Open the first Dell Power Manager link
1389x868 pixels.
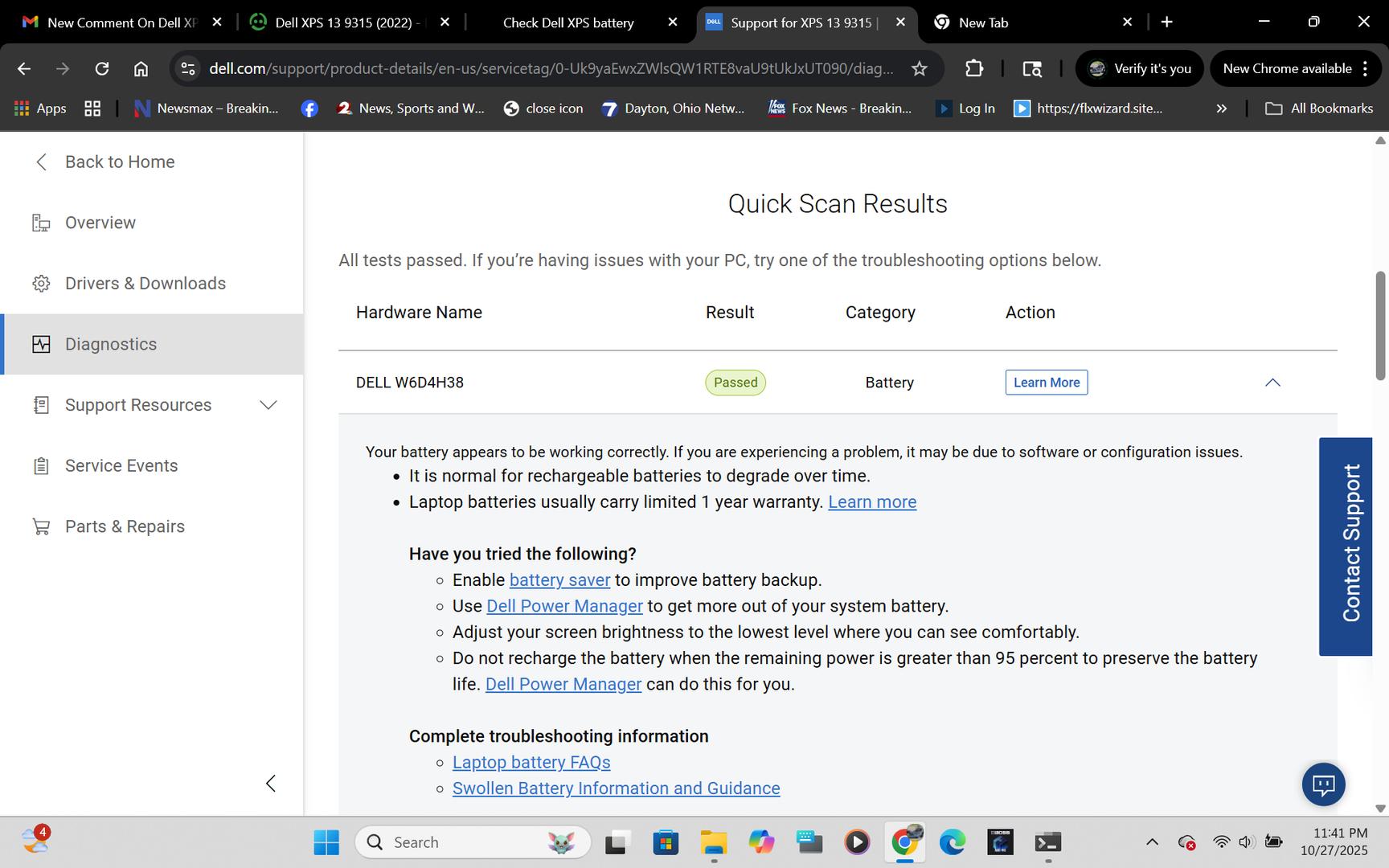tap(564, 606)
